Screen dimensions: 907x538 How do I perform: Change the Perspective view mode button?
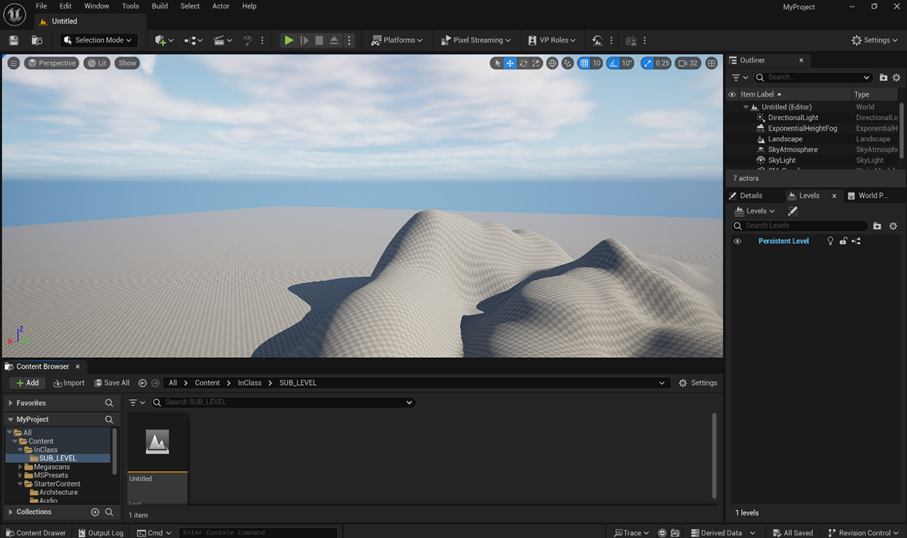point(51,63)
